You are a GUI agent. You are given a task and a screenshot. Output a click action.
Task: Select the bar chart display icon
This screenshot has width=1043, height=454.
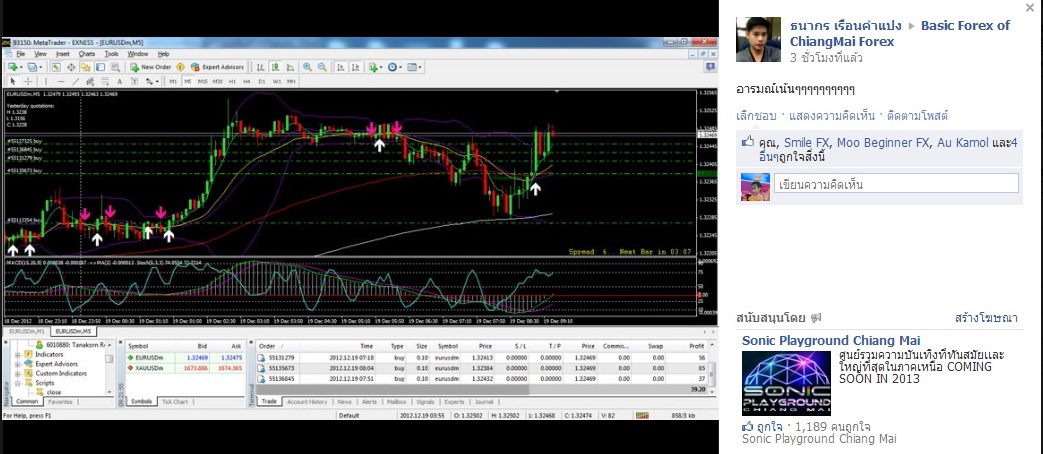[x=261, y=67]
